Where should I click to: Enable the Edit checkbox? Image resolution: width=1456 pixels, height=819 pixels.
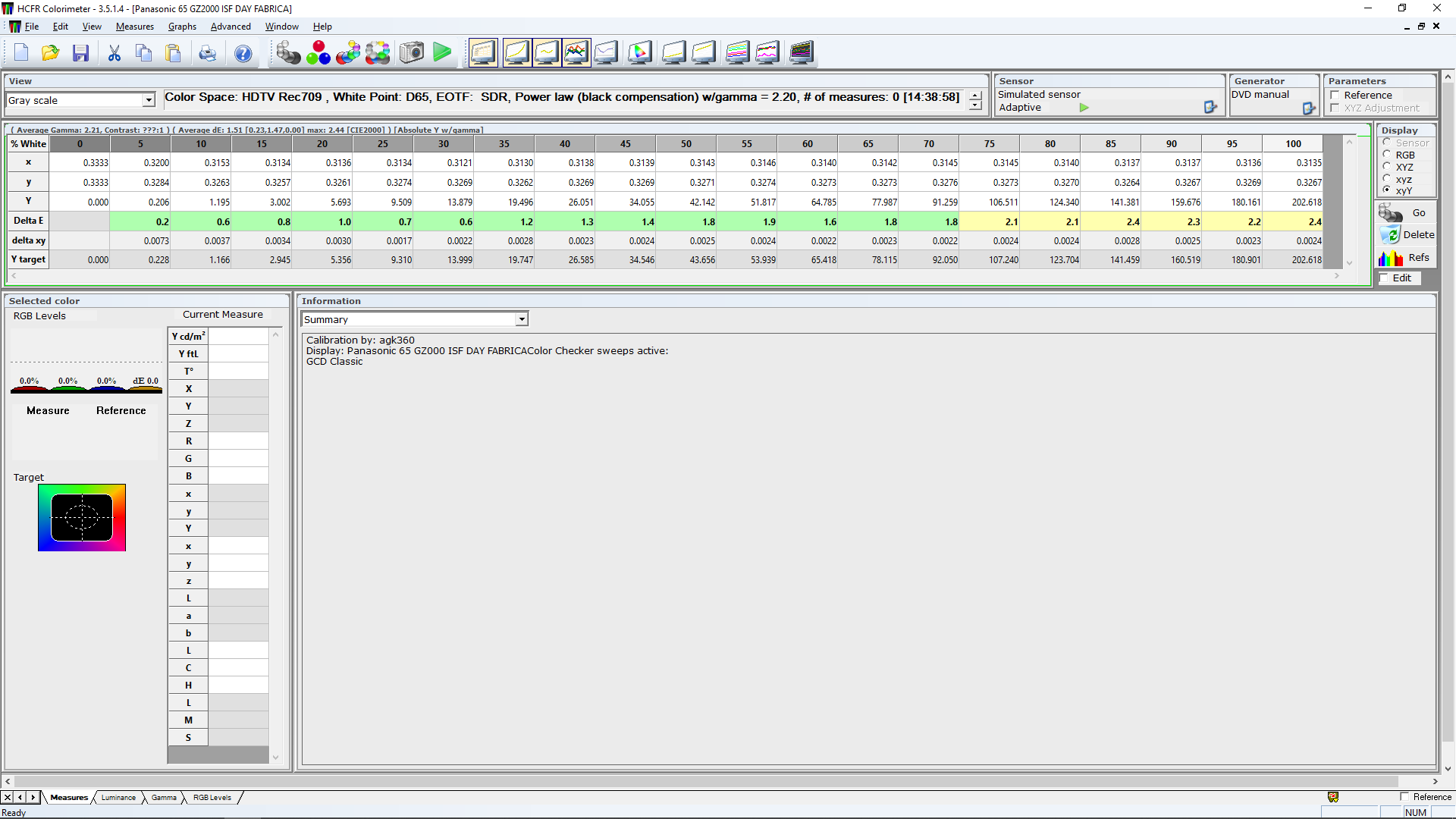(1384, 278)
